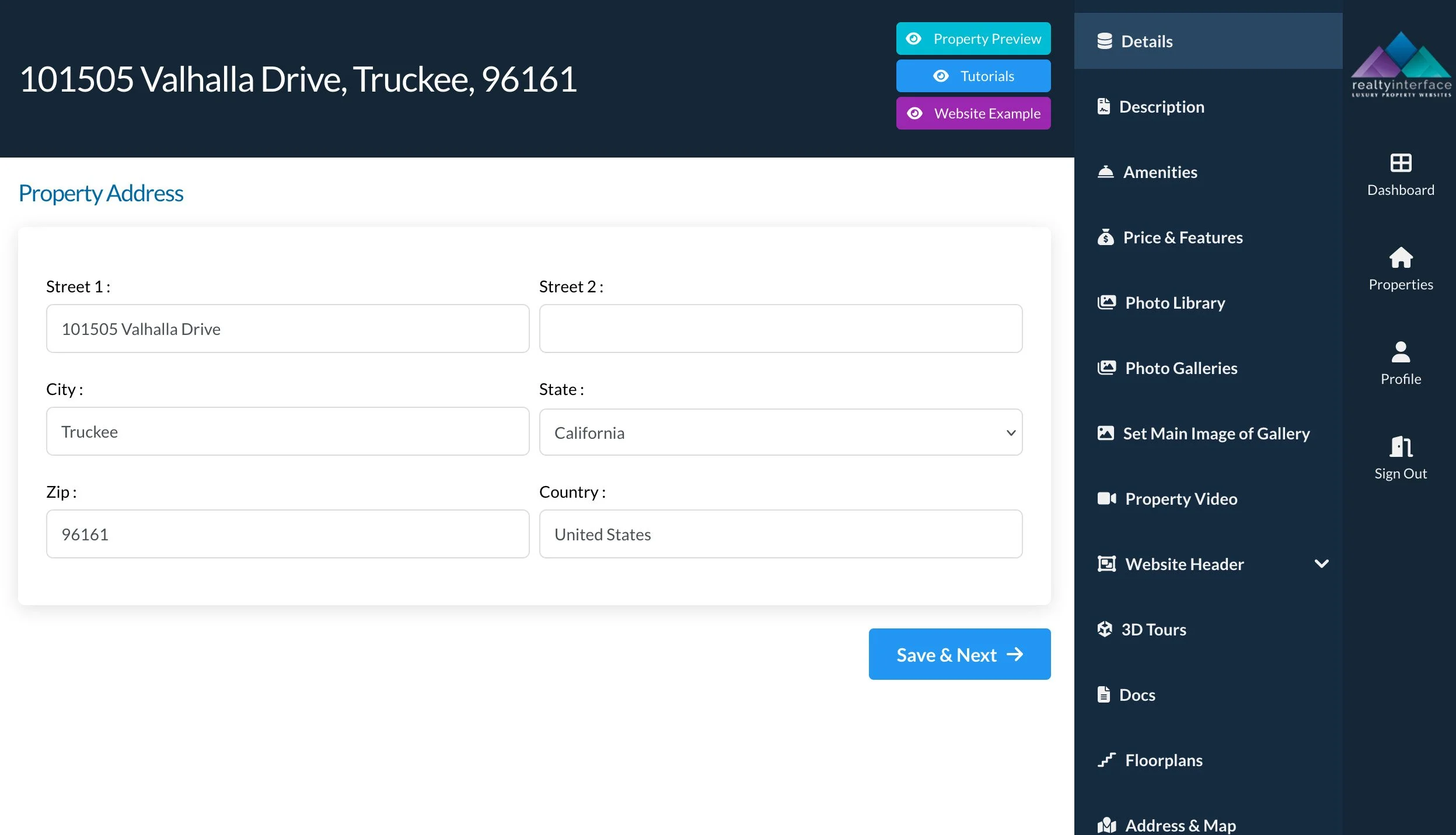Screen dimensions: 1456x835
Task: Click the Amenities bell icon
Action: click(x=1105, y=172)
